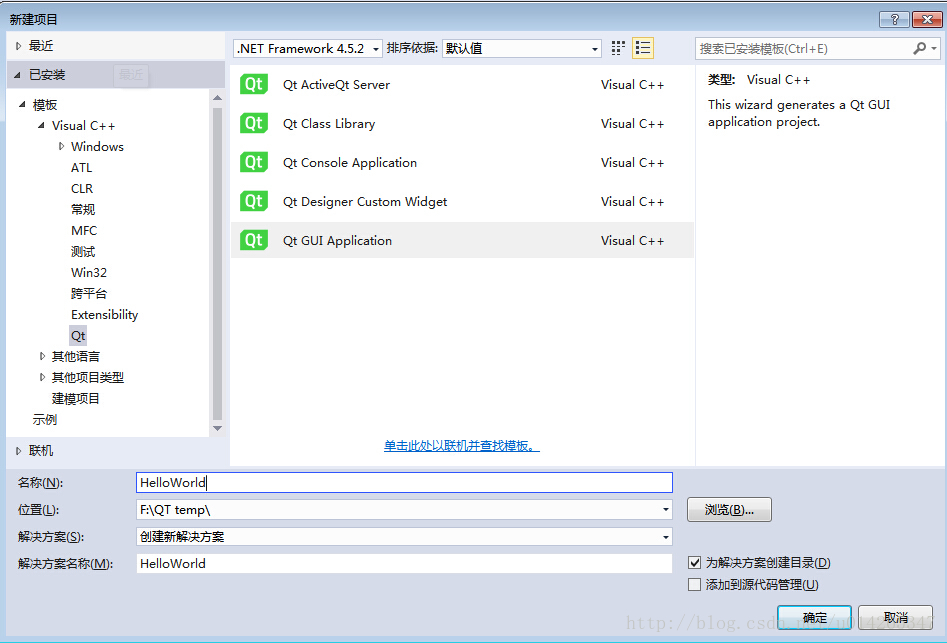Select Qt Class Library template name

point(329,123)
